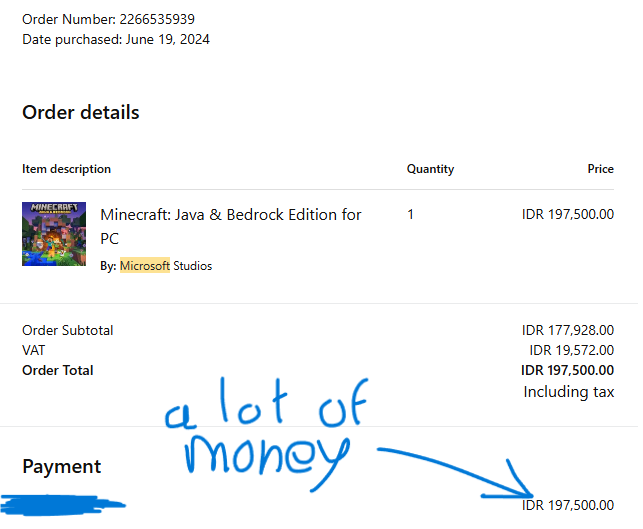This screenshot has width=643, height=529.
Task: Click the Quantity column header
Action: pyautogui.click(x=430, y=169)
